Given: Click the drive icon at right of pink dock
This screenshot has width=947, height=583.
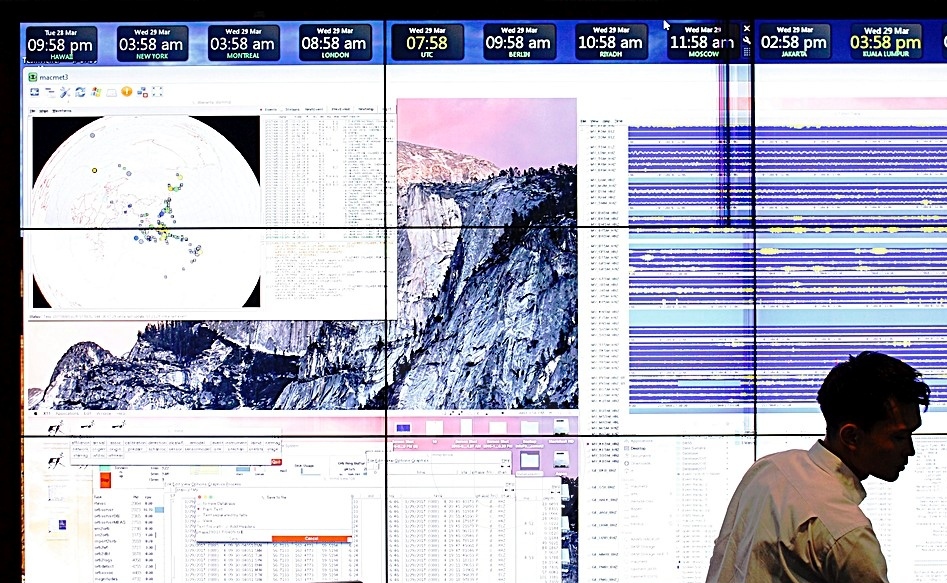Looking at the screenshot, I should coord(561,427).
